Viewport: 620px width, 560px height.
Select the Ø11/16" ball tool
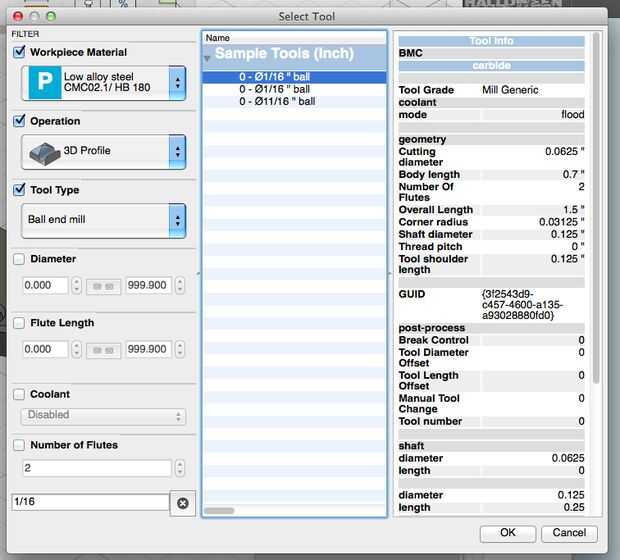coord(294,101)
